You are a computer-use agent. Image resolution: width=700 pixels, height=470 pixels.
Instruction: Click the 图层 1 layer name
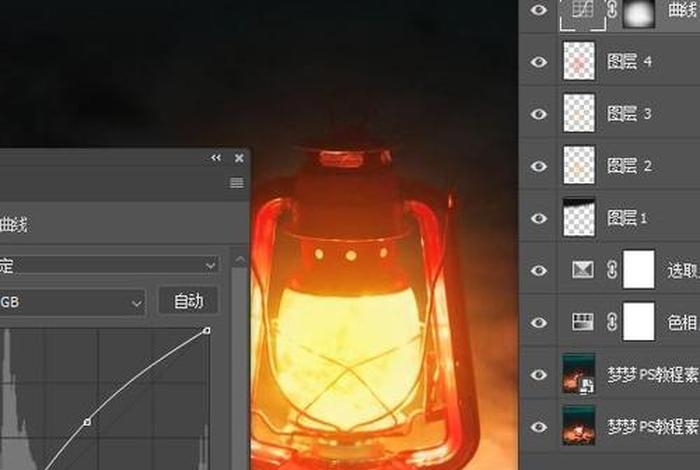pyautogui.click(x=627, y=218)
